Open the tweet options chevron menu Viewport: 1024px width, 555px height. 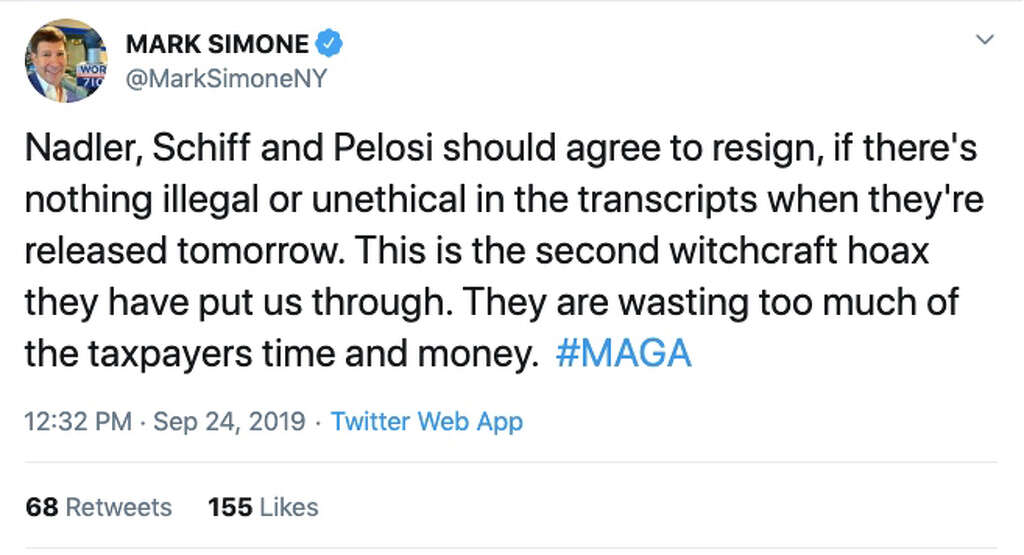pos(985,40)
